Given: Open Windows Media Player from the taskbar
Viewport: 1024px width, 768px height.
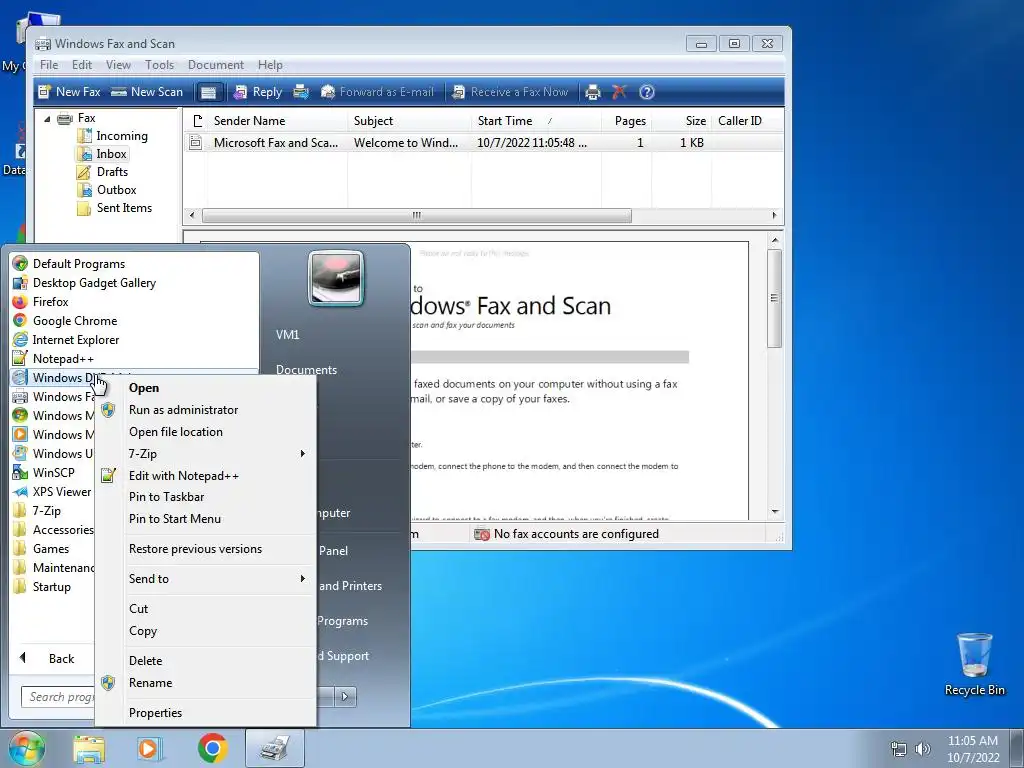Looking at the screenshot, I should pyautogui.click(x=150, y=748).
